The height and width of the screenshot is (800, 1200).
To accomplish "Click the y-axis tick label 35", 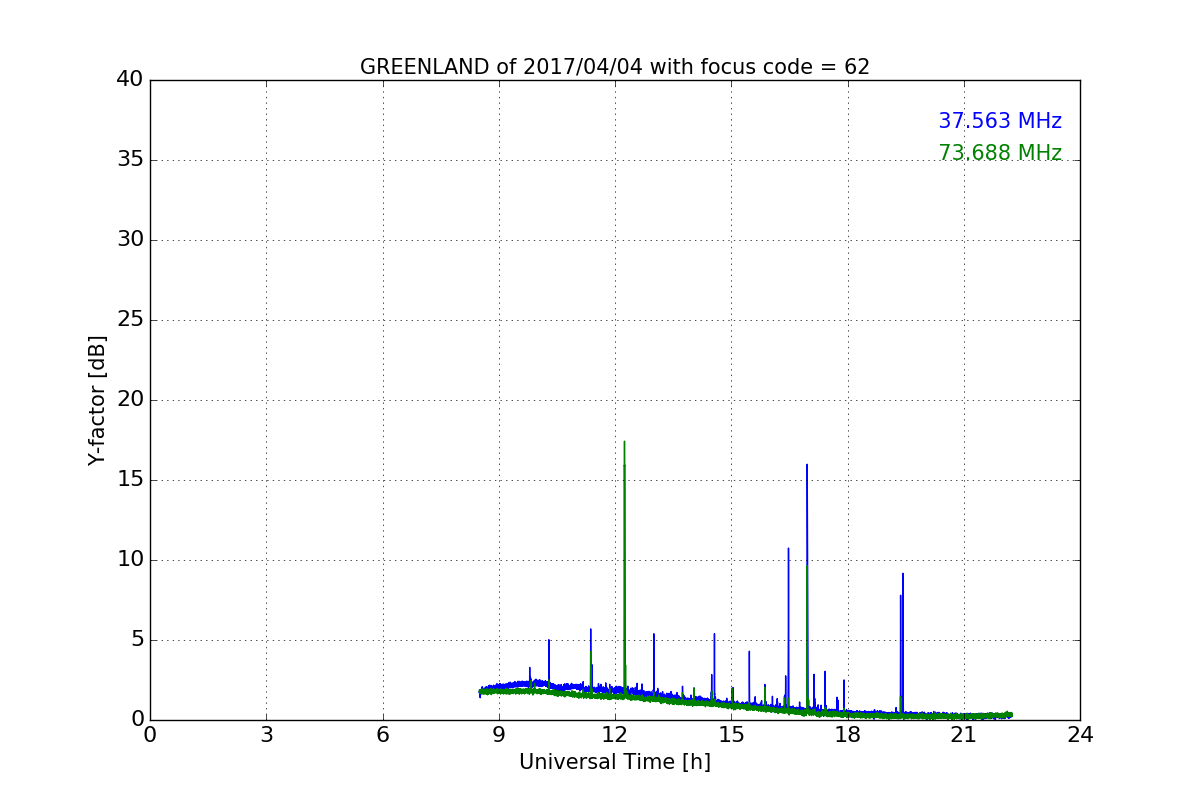I will click(129, 160).
